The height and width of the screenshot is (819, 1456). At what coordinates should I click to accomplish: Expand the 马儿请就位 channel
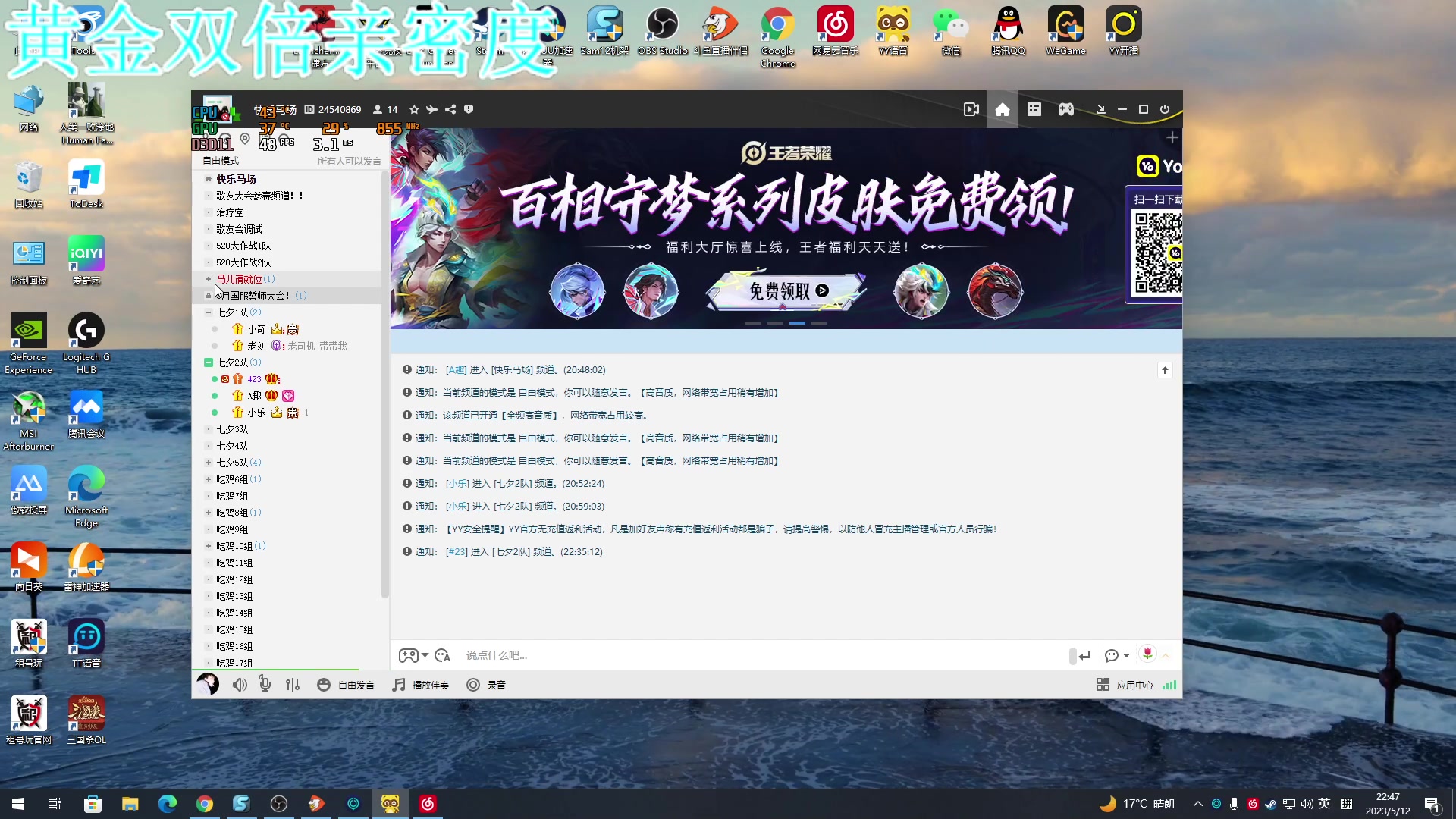209,279
